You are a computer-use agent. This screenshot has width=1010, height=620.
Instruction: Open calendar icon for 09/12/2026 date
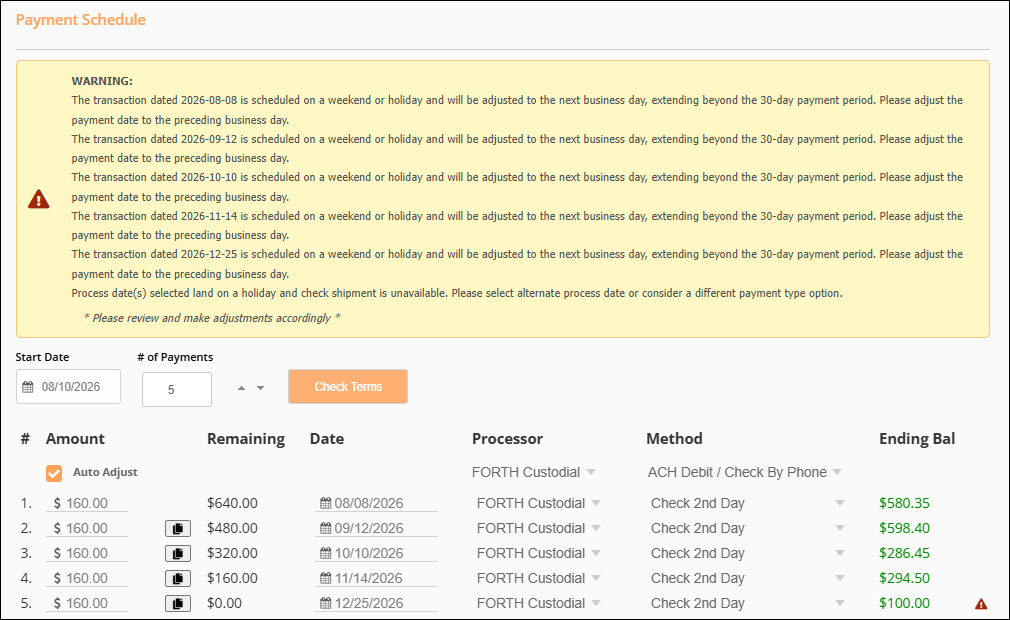326,528
